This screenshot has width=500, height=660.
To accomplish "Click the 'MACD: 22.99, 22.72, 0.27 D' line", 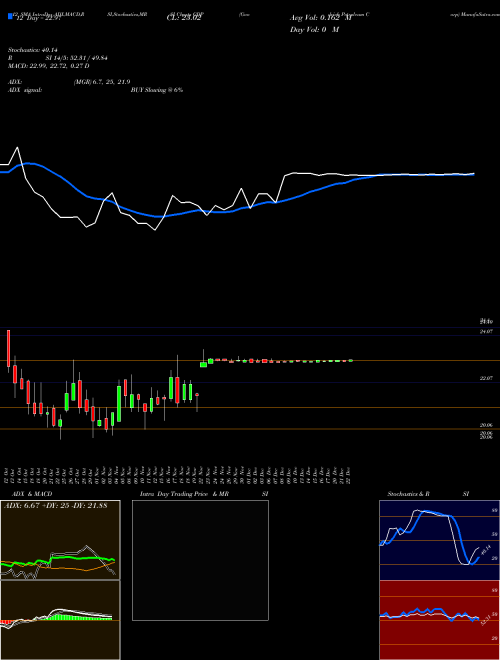I will click(48, 66).
